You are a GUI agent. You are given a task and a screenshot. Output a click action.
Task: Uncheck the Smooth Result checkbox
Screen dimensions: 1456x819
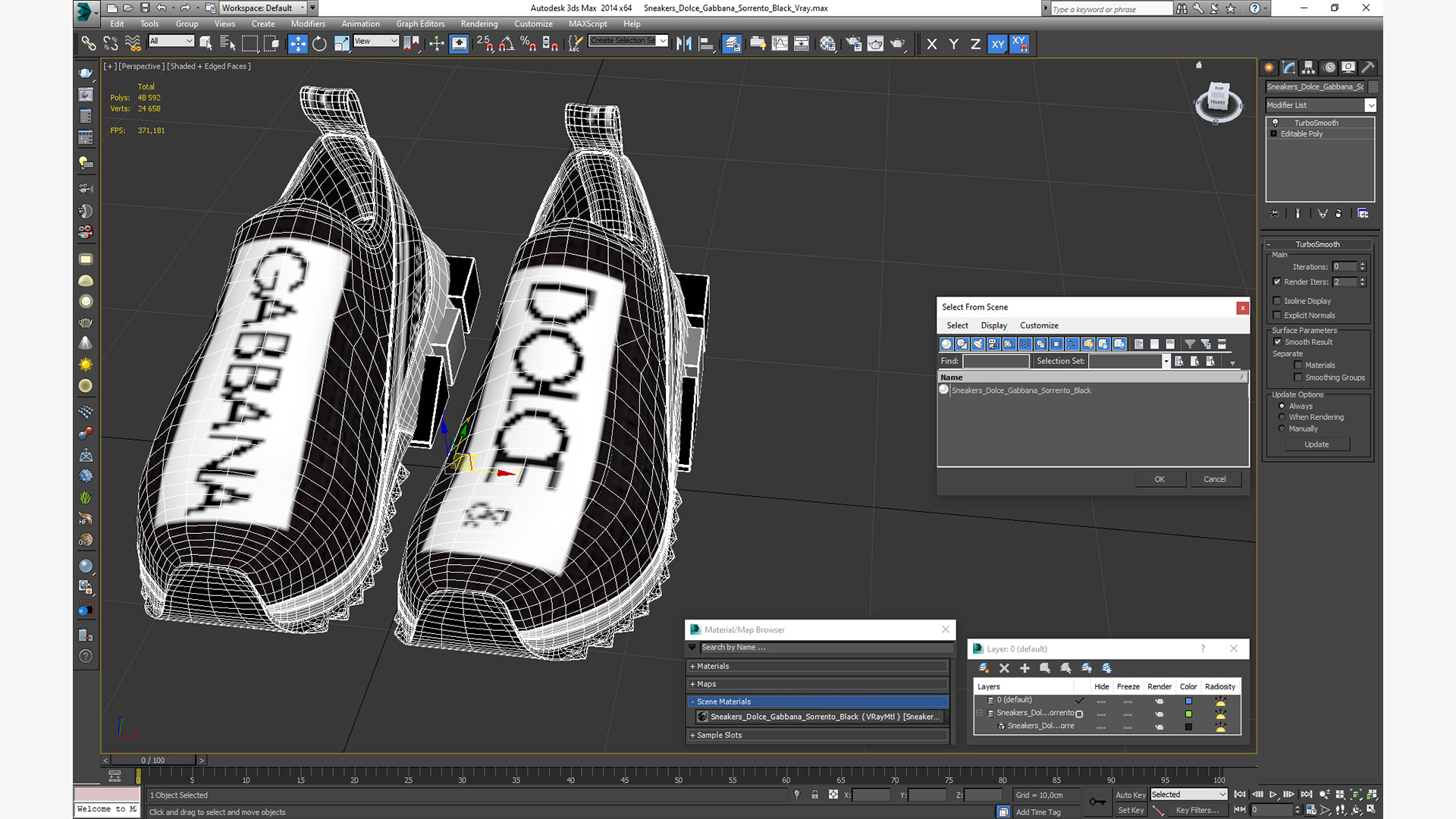(x=1278, y=342)
